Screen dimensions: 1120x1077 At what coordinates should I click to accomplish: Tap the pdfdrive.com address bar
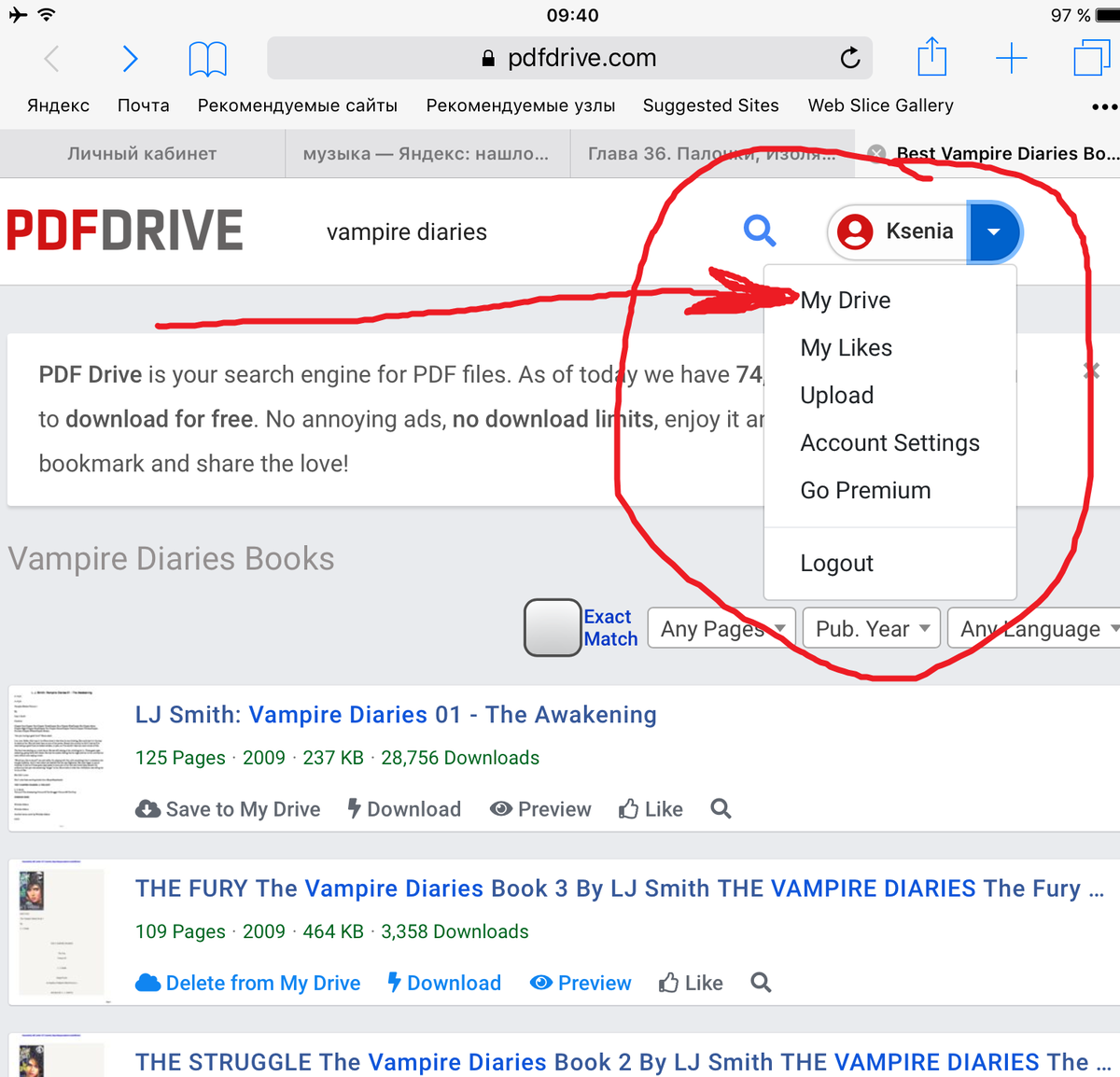coord(569,58)
